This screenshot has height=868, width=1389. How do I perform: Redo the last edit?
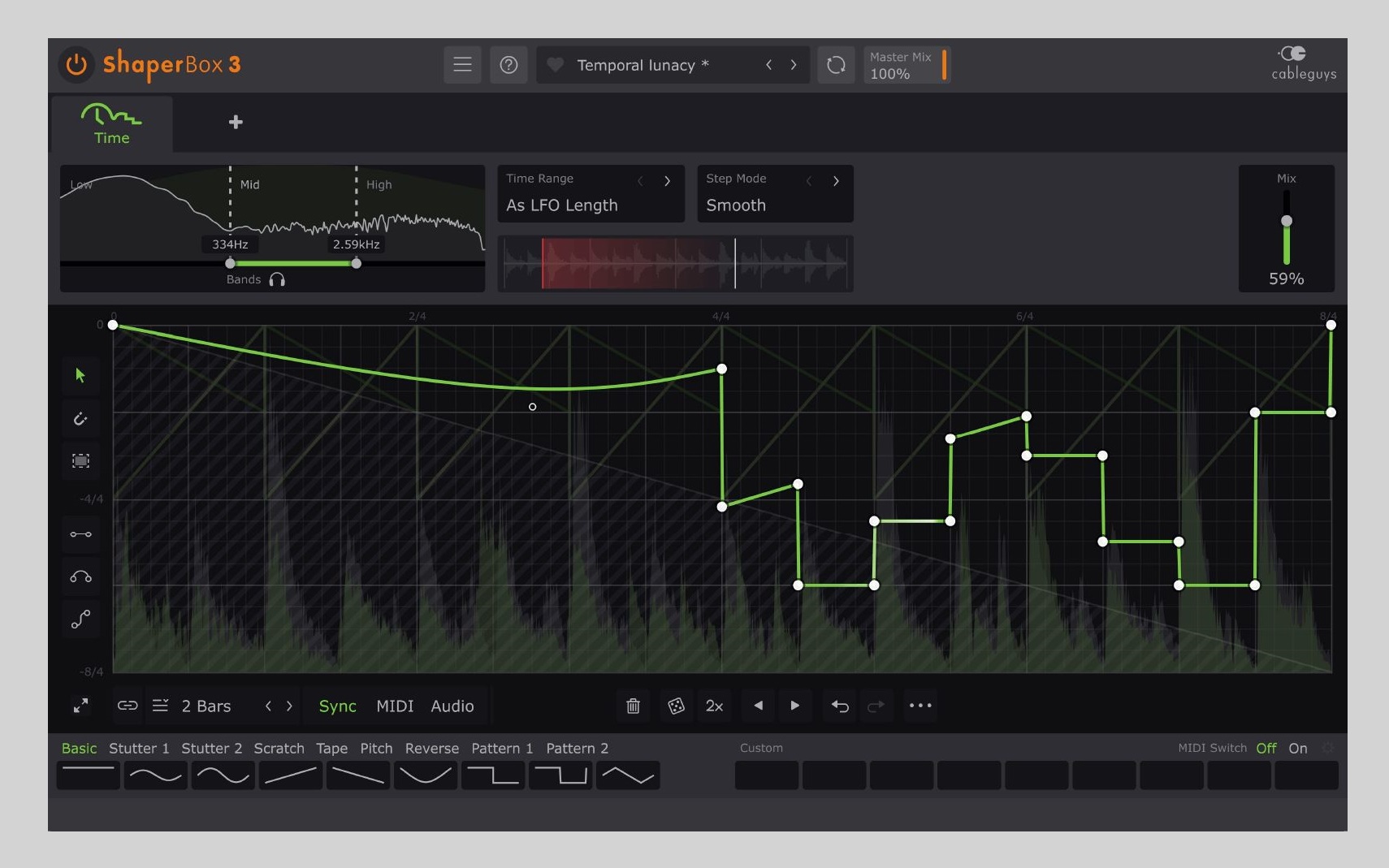876,706
